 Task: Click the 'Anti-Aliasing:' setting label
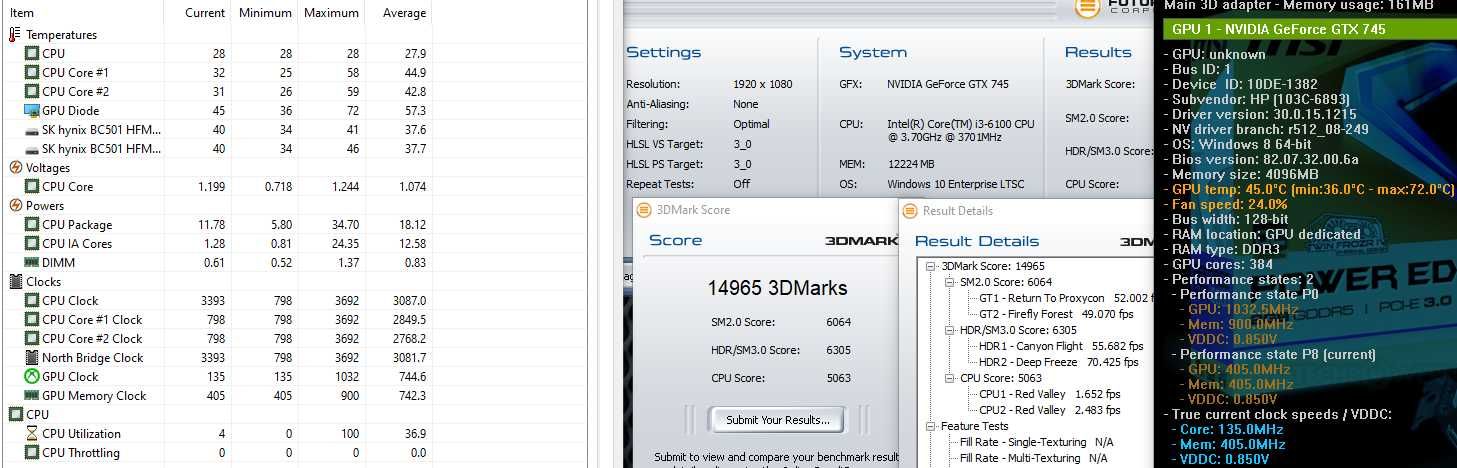coord(659,104)
